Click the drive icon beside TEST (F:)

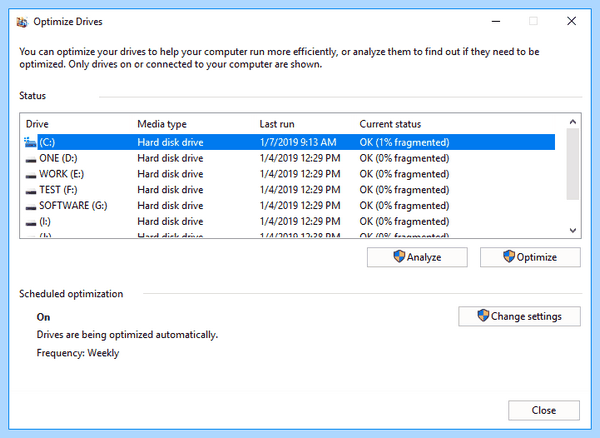pos(31,192)
